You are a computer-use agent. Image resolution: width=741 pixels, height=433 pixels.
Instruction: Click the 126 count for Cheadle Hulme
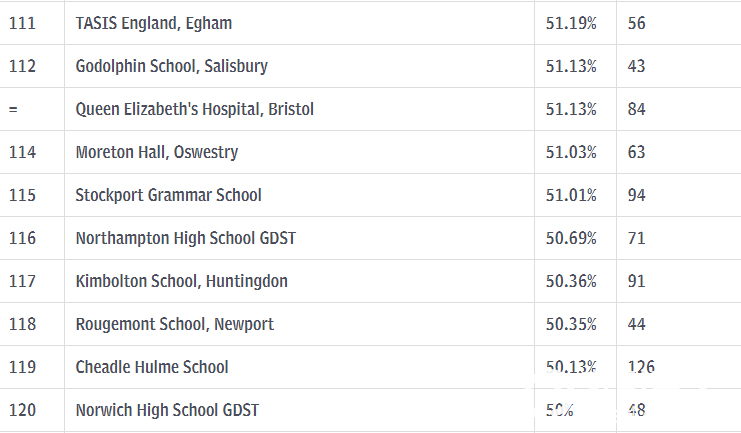coord(641,367)
